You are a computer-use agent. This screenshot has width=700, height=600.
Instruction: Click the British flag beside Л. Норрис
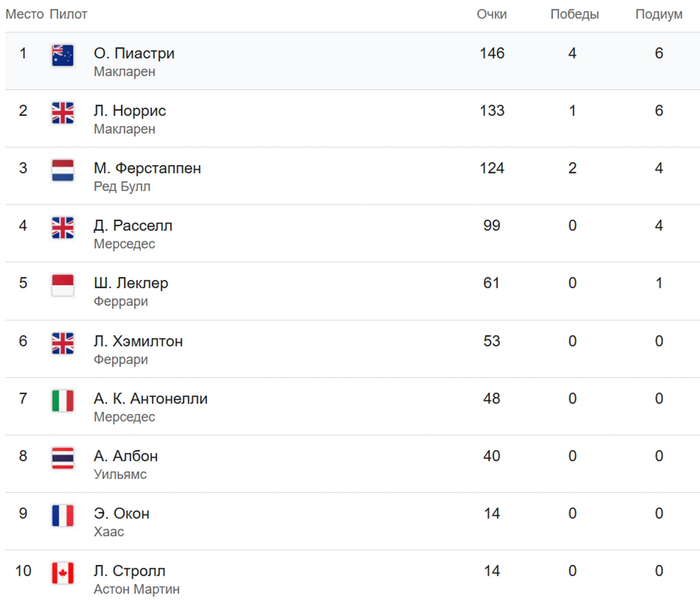(63, 112)
